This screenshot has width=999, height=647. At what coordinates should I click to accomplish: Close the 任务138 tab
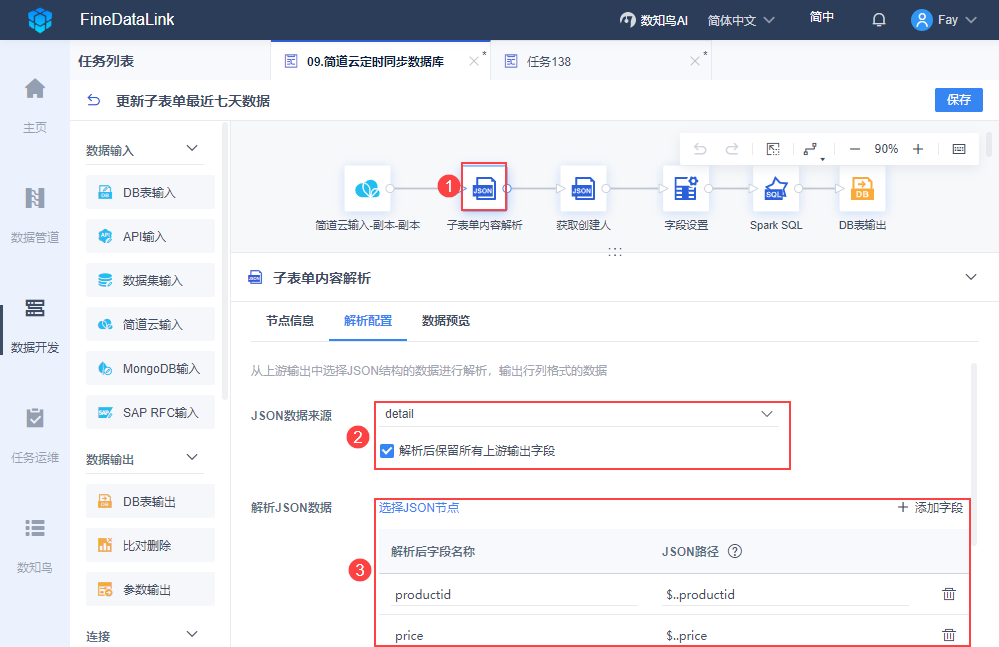[694, 61]
